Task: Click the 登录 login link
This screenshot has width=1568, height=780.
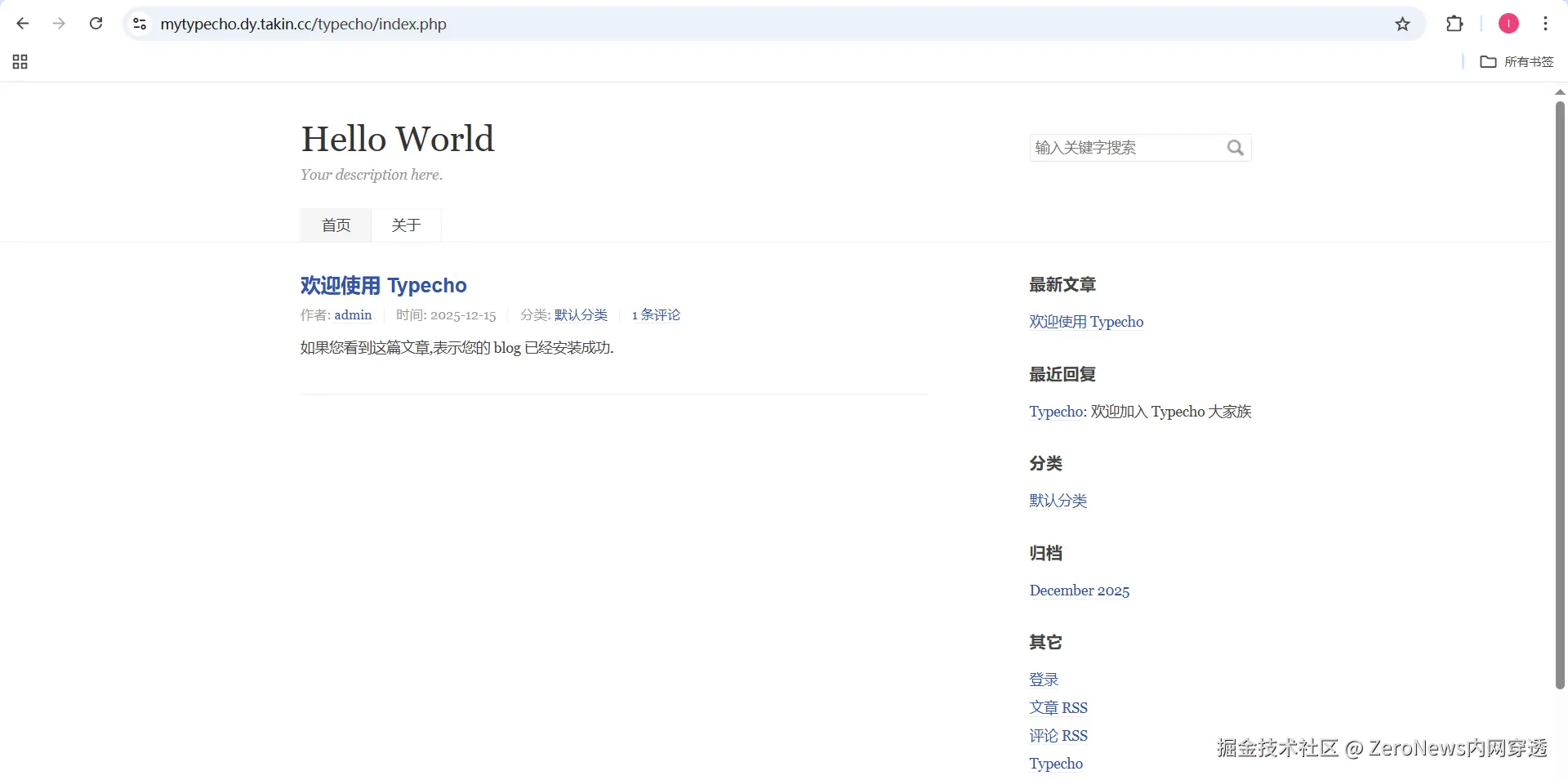Action: pyautogui.click(x=1044, y=680)
